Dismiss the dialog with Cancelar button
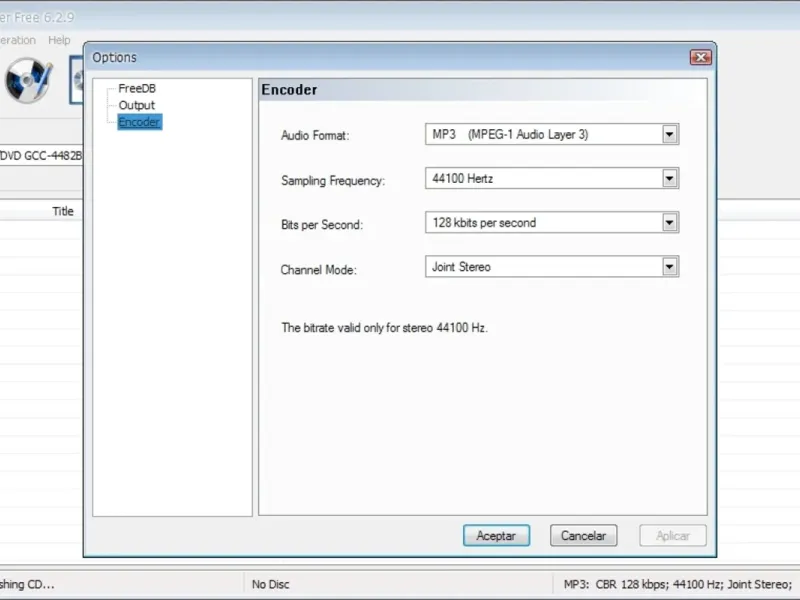 (583, 536)
